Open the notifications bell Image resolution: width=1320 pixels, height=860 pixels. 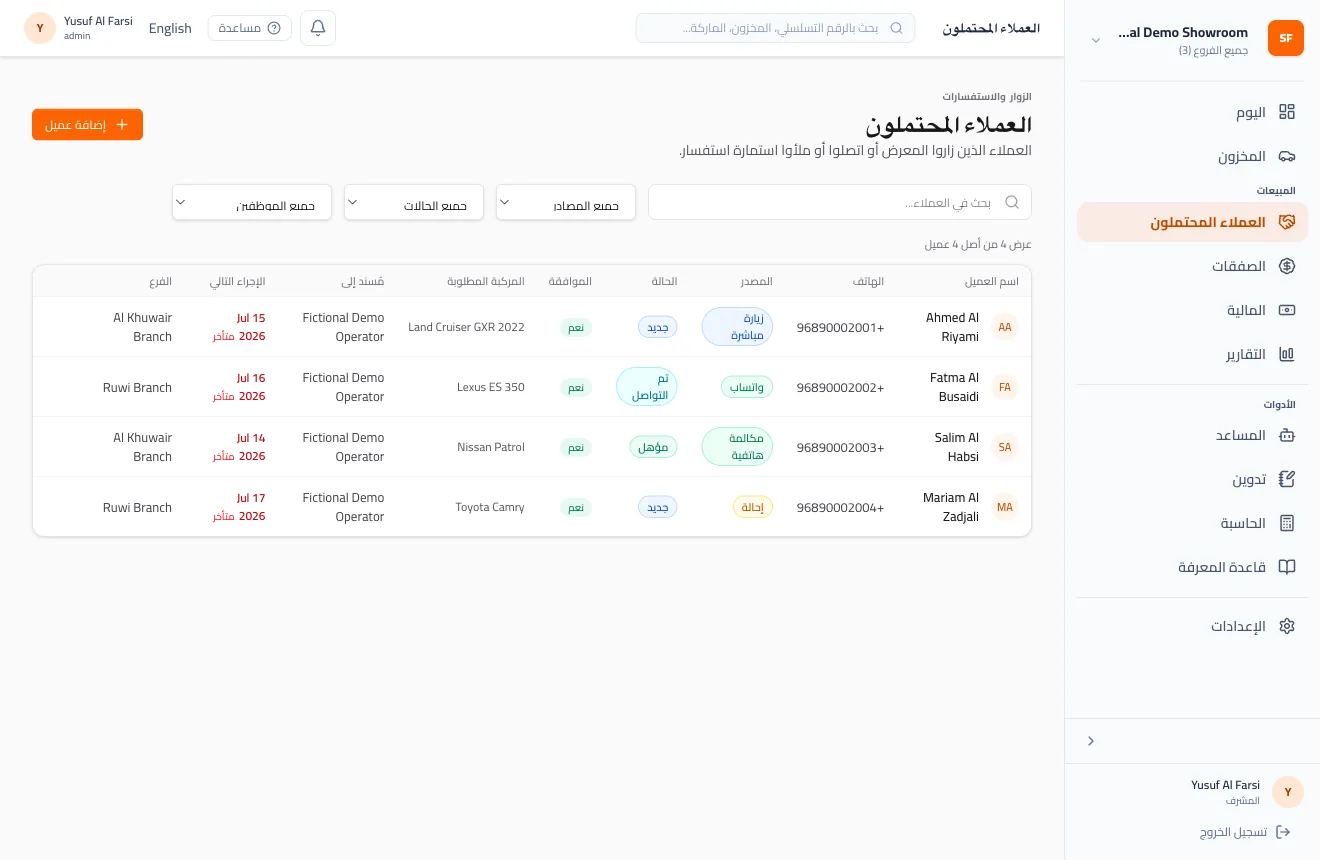(x=318, y=28)
